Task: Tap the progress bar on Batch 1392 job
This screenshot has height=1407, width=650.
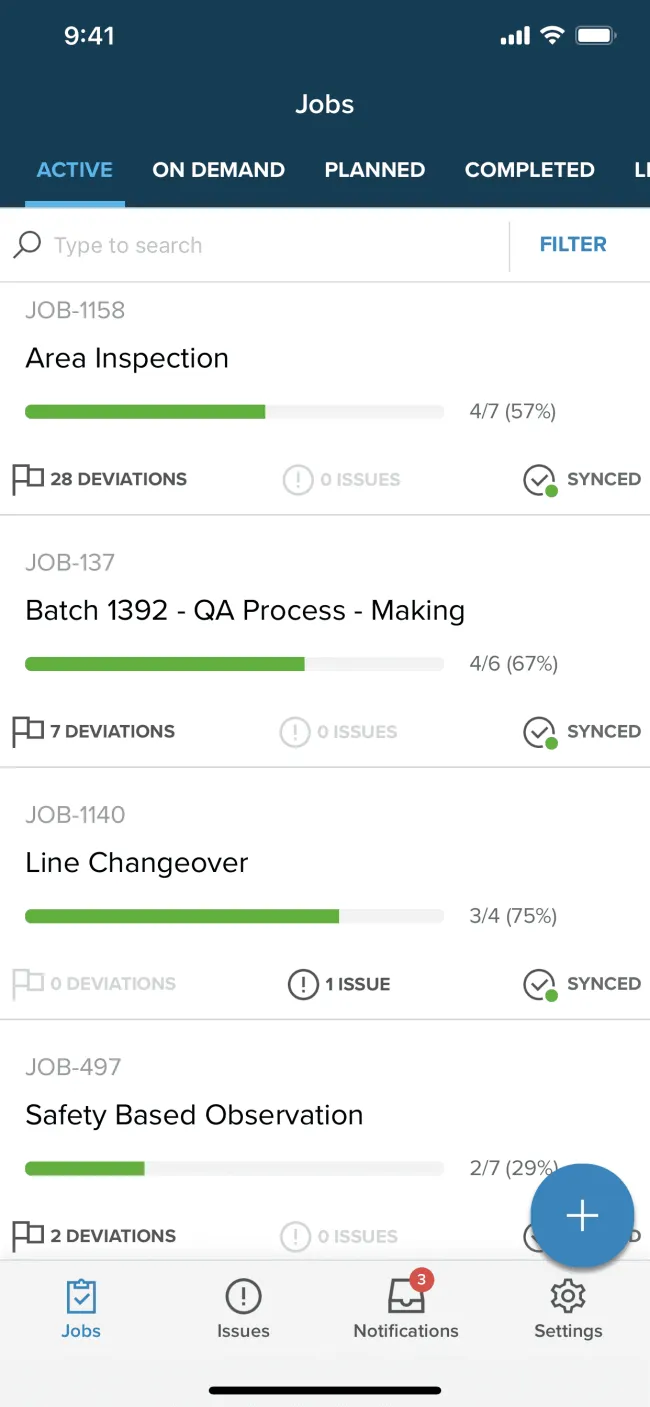Action: [x=234, y=663]
